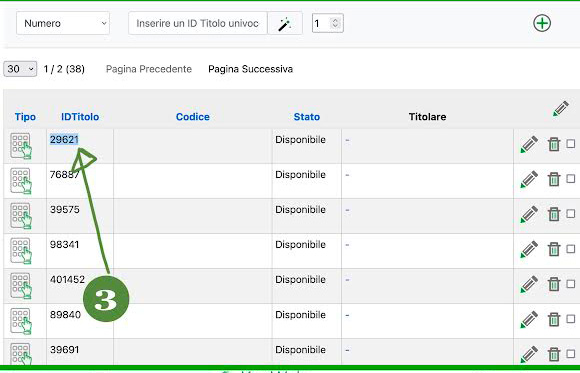Image resolution: width=580 pixels, height=373 pixels.
Task: Click keypad type icon for row 76887
Action: [21, 181]
